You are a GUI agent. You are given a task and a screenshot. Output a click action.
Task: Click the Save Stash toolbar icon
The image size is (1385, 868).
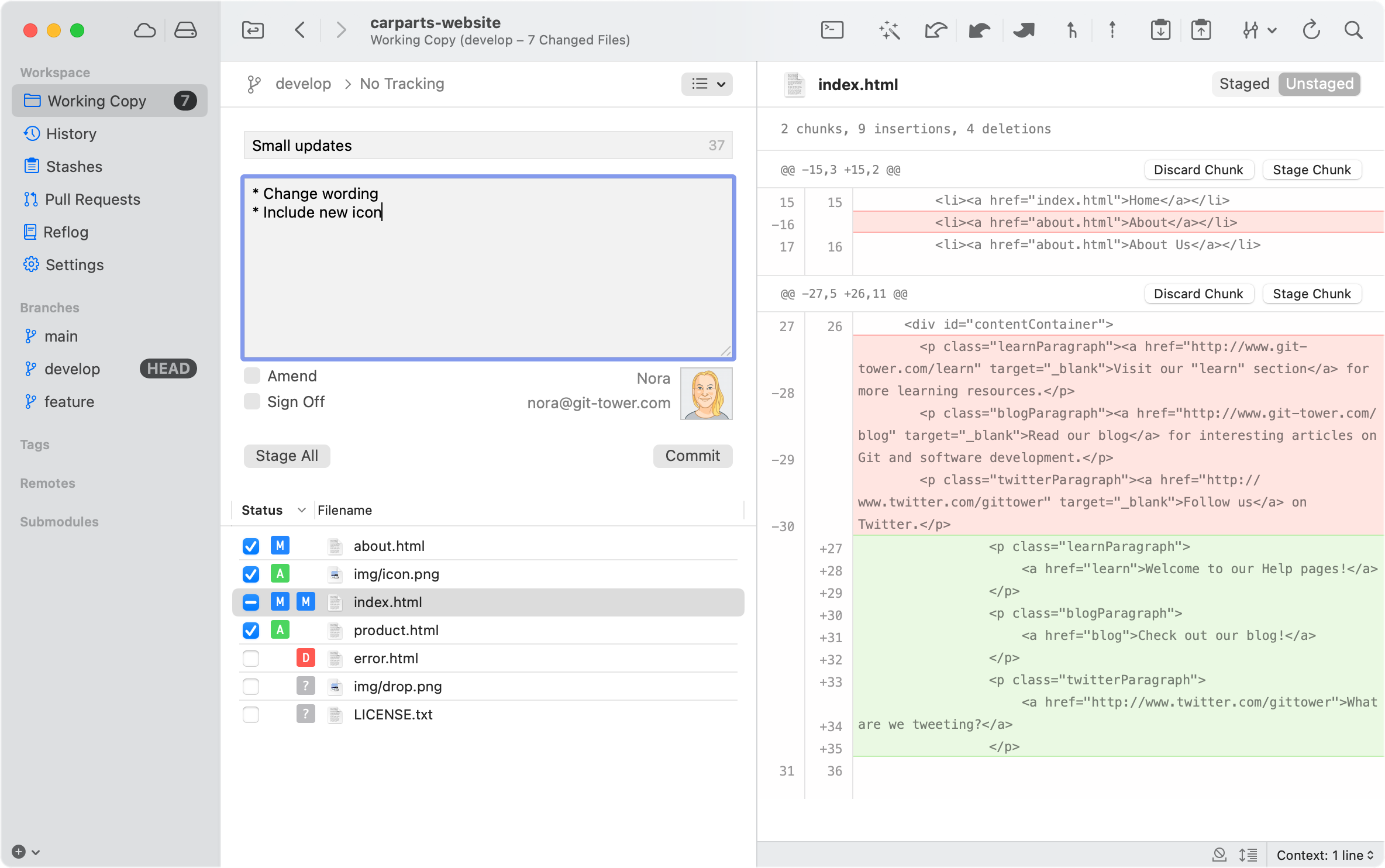click(x=1160, y=30)
